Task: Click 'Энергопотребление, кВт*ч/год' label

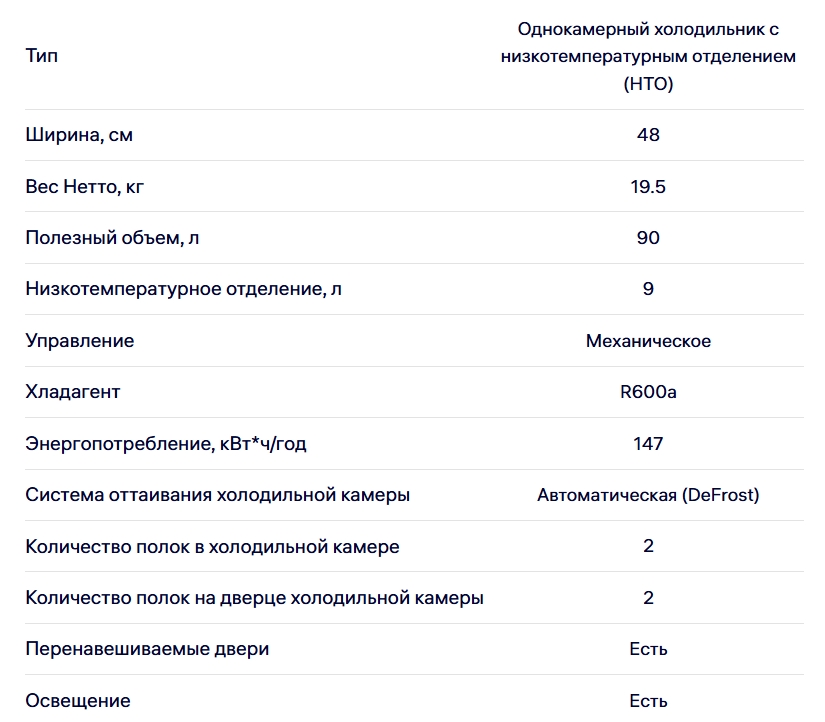Action: [x=166, y=444]
